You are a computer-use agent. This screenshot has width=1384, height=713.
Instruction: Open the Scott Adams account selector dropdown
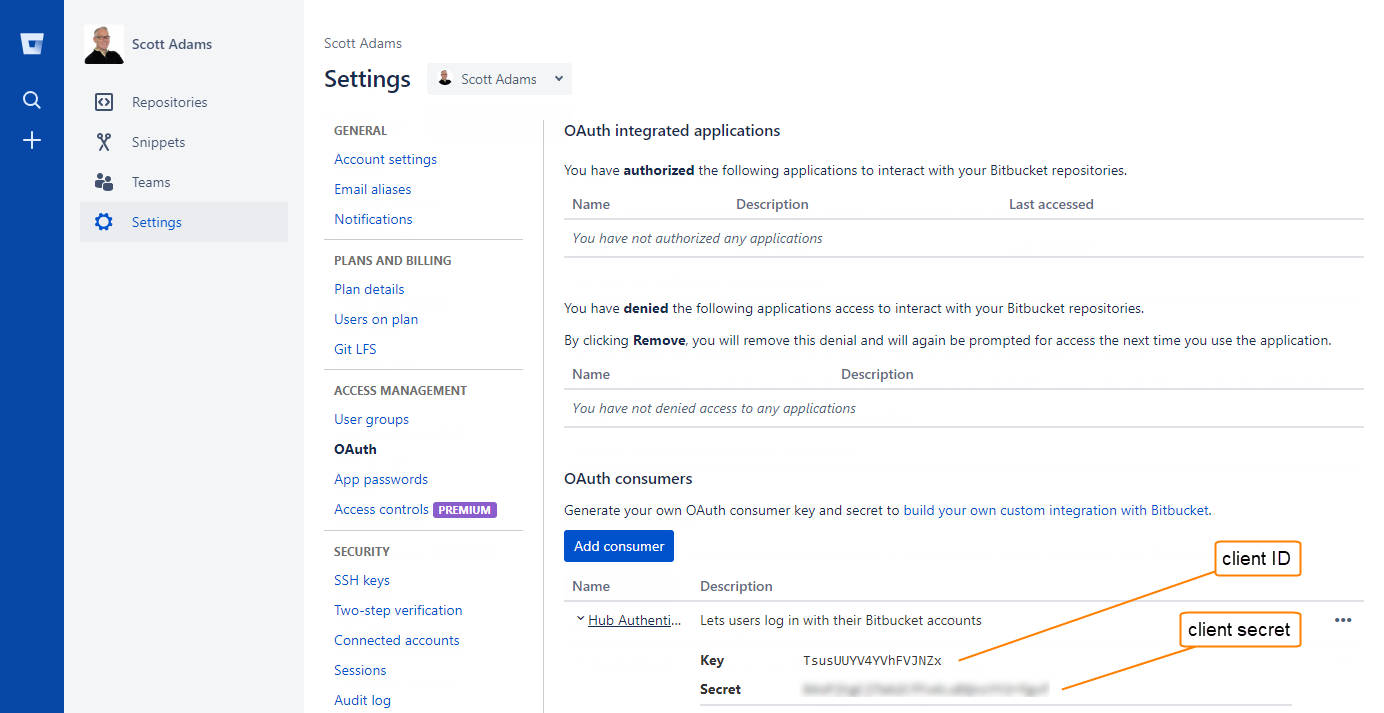coord(499,78)
